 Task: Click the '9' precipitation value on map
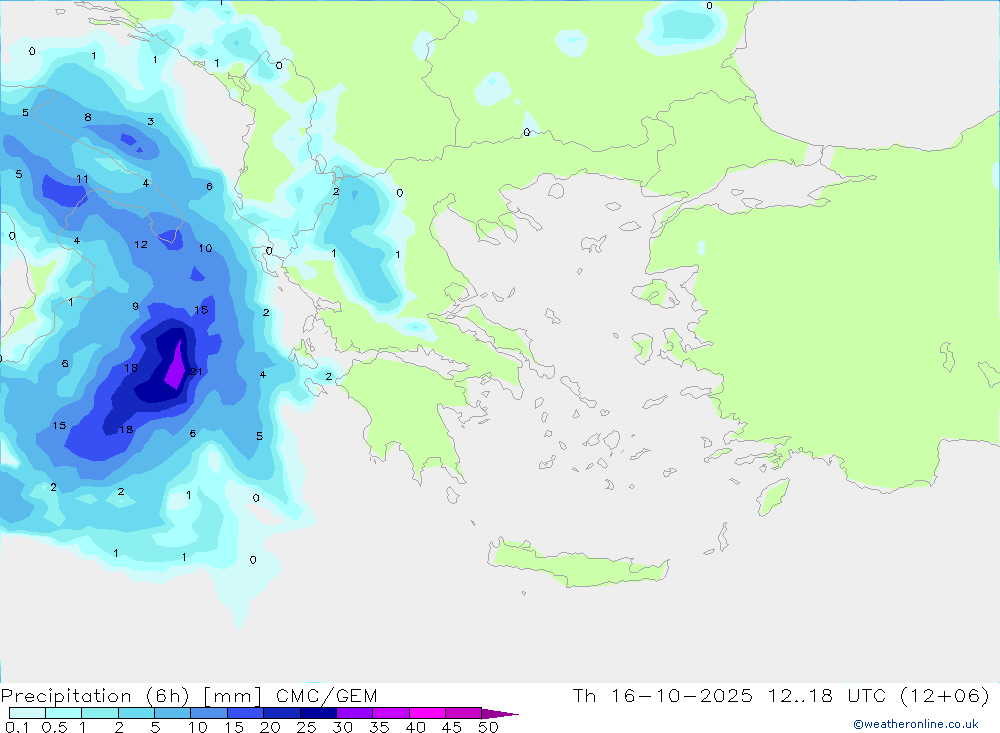[135, 306]
